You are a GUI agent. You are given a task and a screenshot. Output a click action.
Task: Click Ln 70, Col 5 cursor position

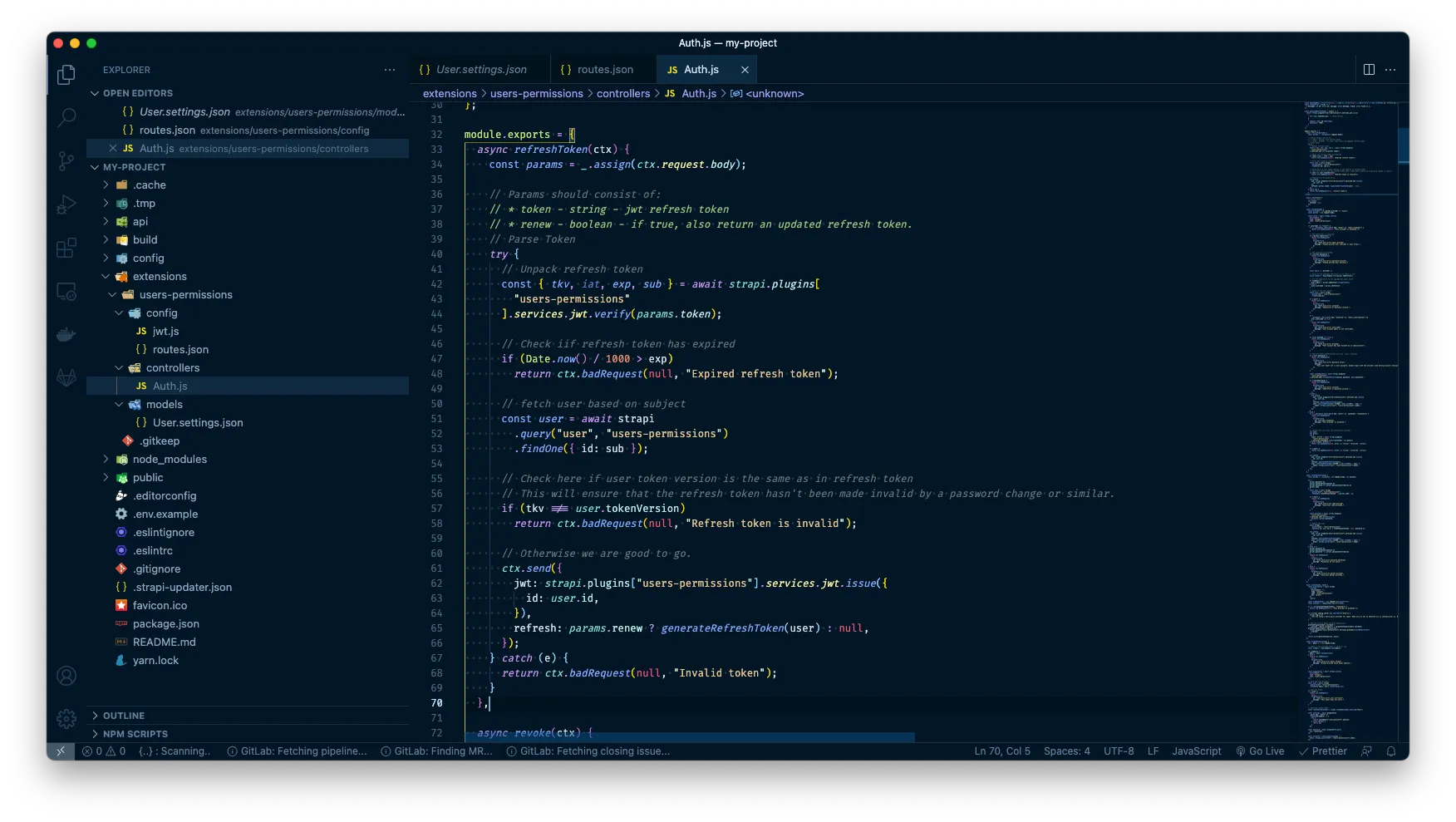1002,751
